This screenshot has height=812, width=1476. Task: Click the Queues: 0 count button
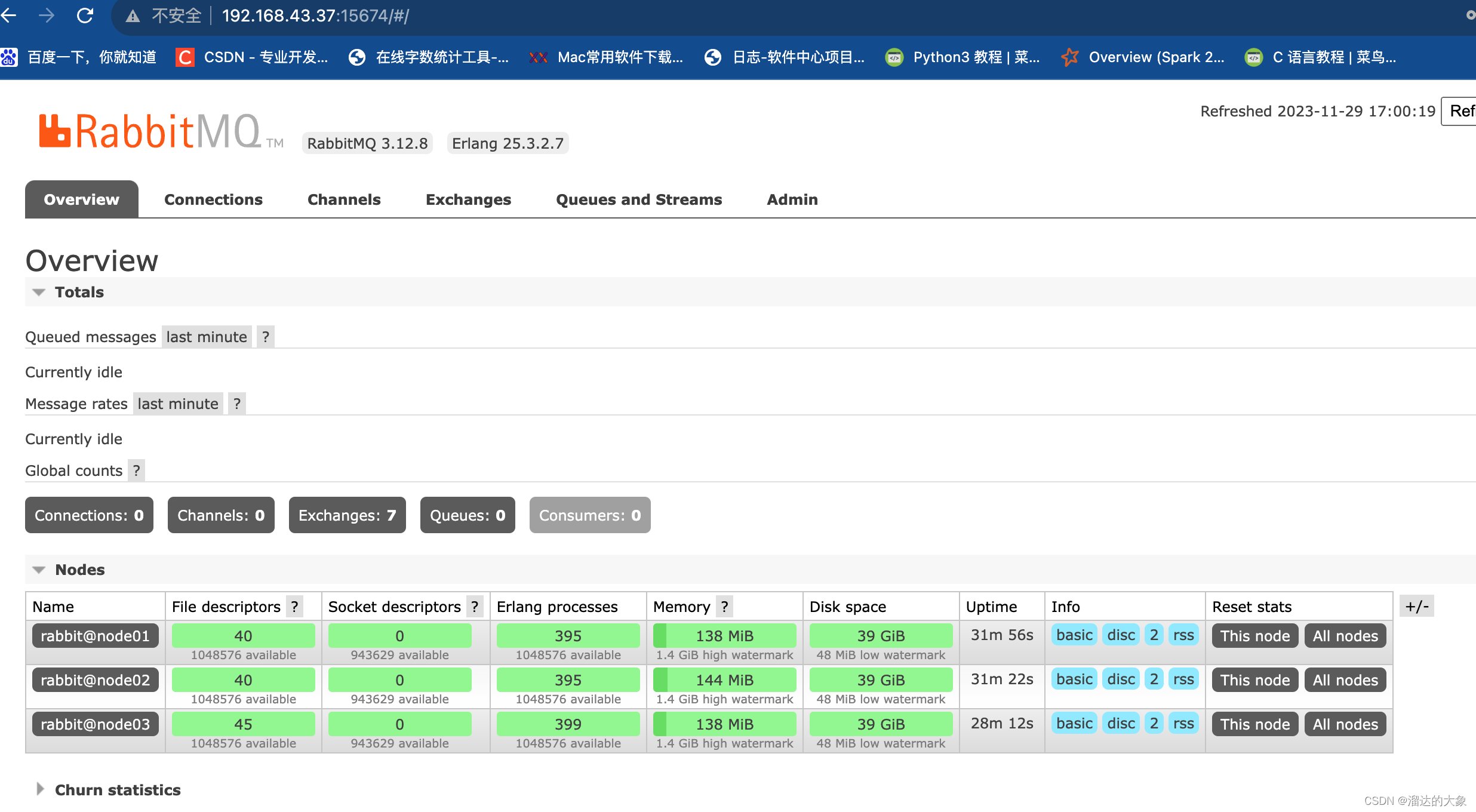(x=468, y=515)
